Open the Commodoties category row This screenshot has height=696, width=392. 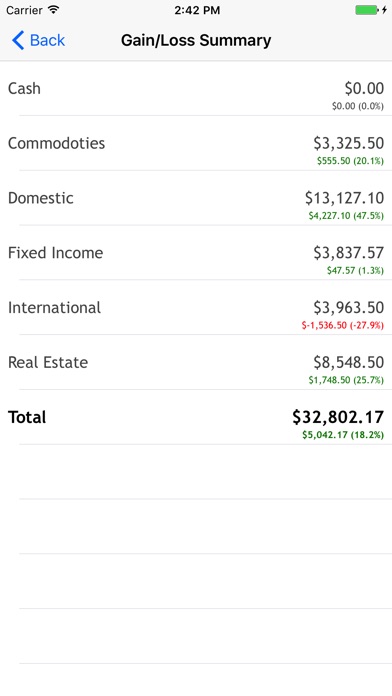196,143
